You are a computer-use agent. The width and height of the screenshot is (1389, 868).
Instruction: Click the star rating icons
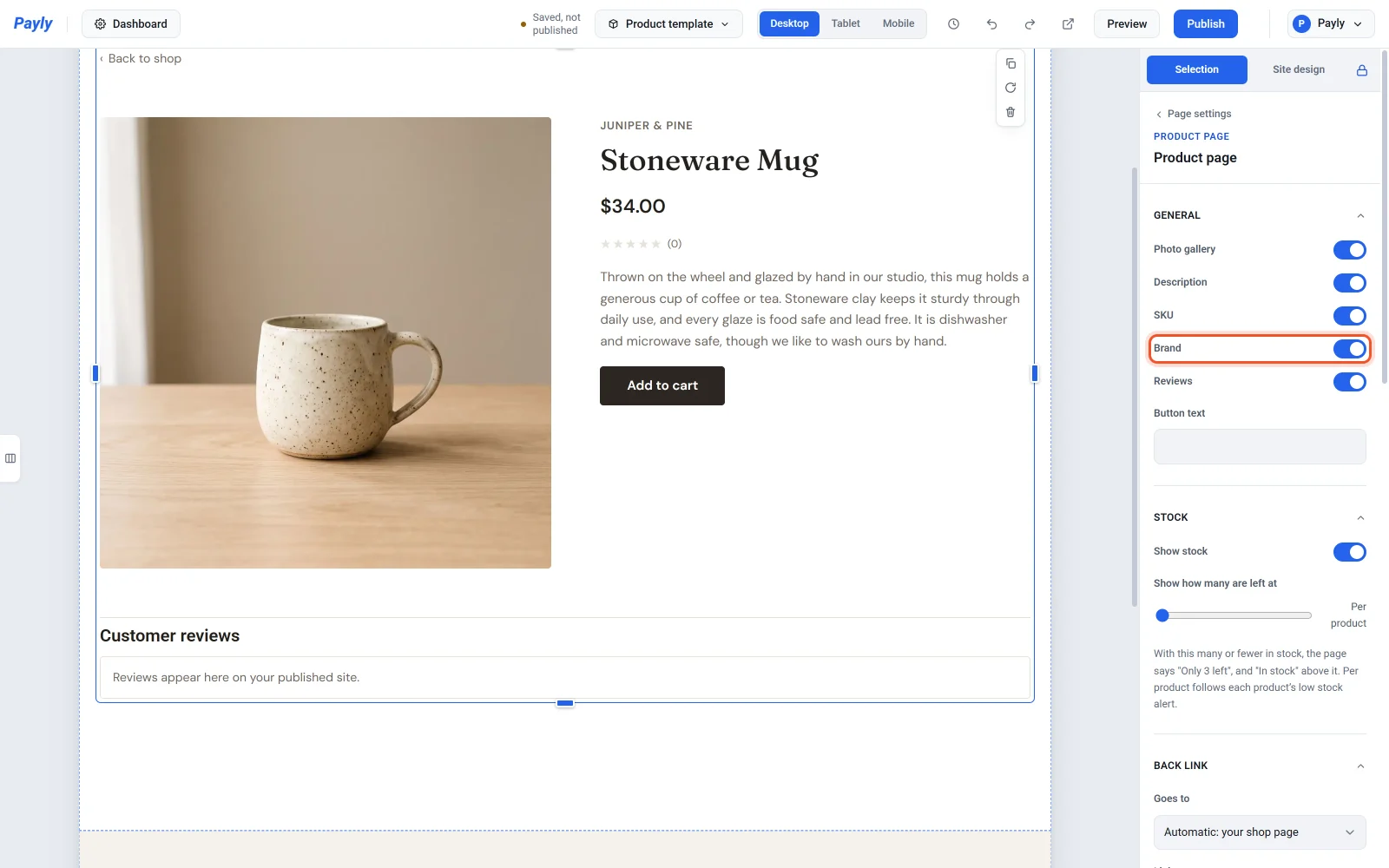tap(630, 244)
